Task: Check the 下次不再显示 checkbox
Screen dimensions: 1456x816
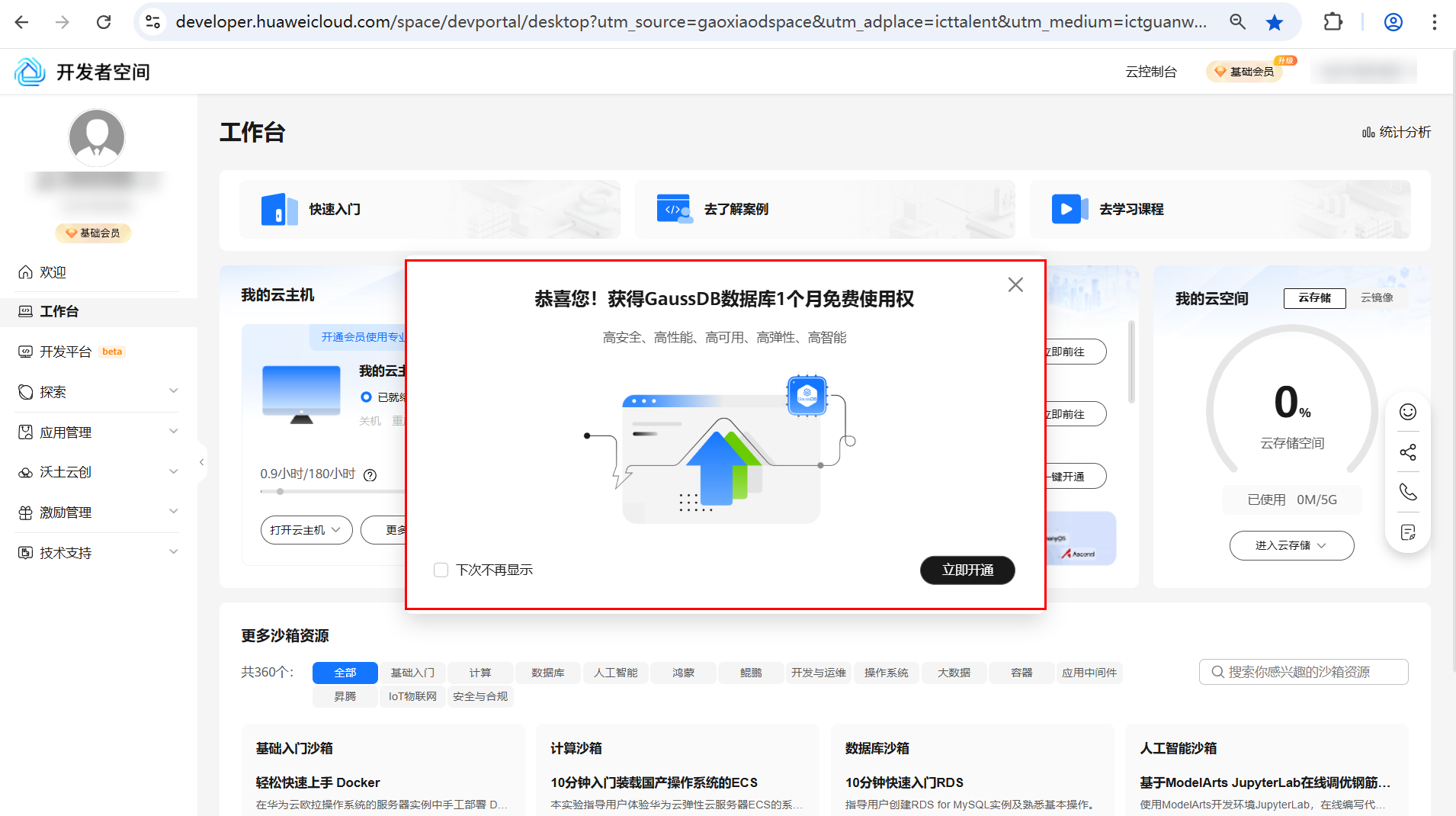Action: coord(441,570)
